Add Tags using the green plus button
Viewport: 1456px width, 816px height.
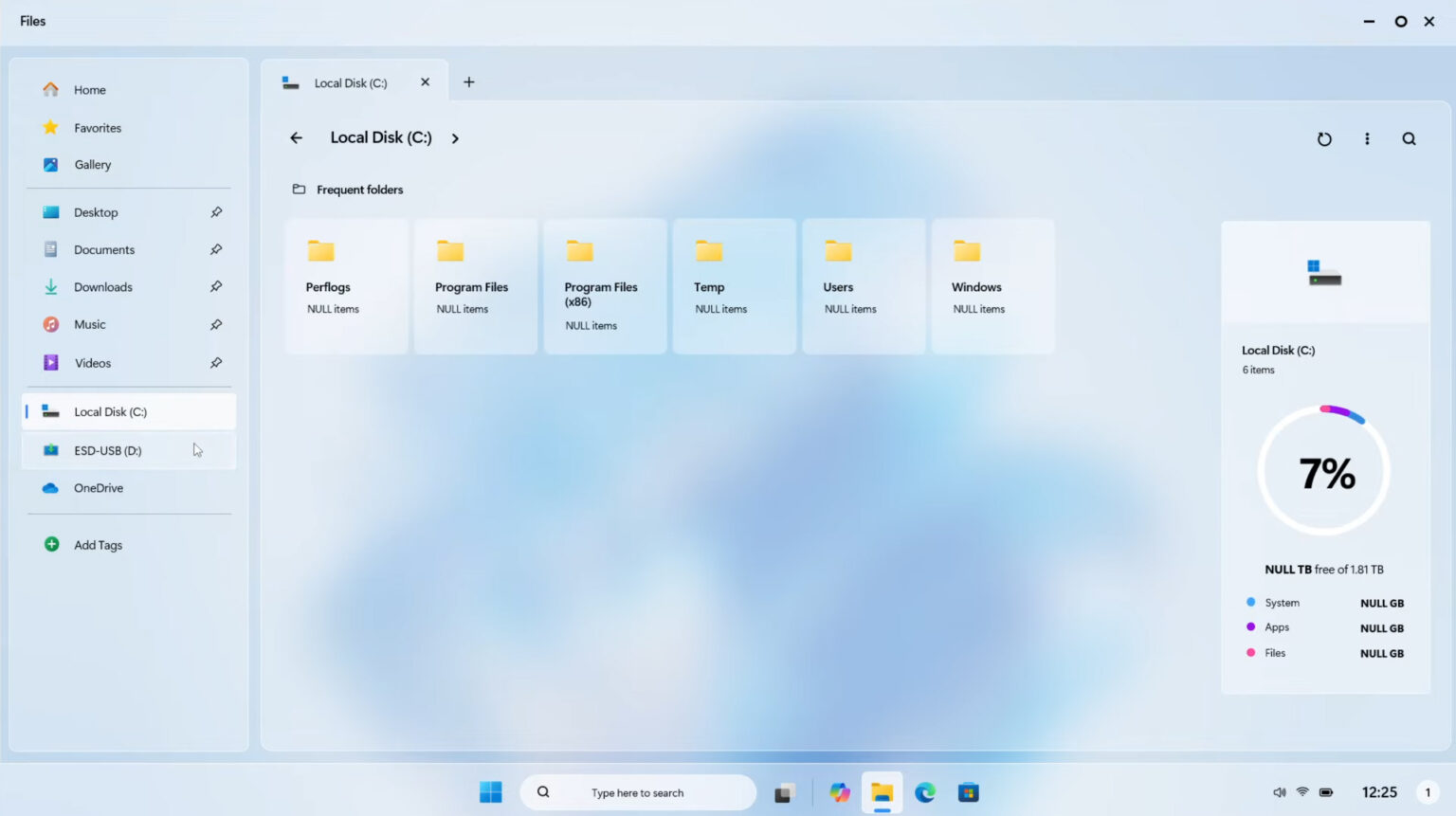point(51,545)
